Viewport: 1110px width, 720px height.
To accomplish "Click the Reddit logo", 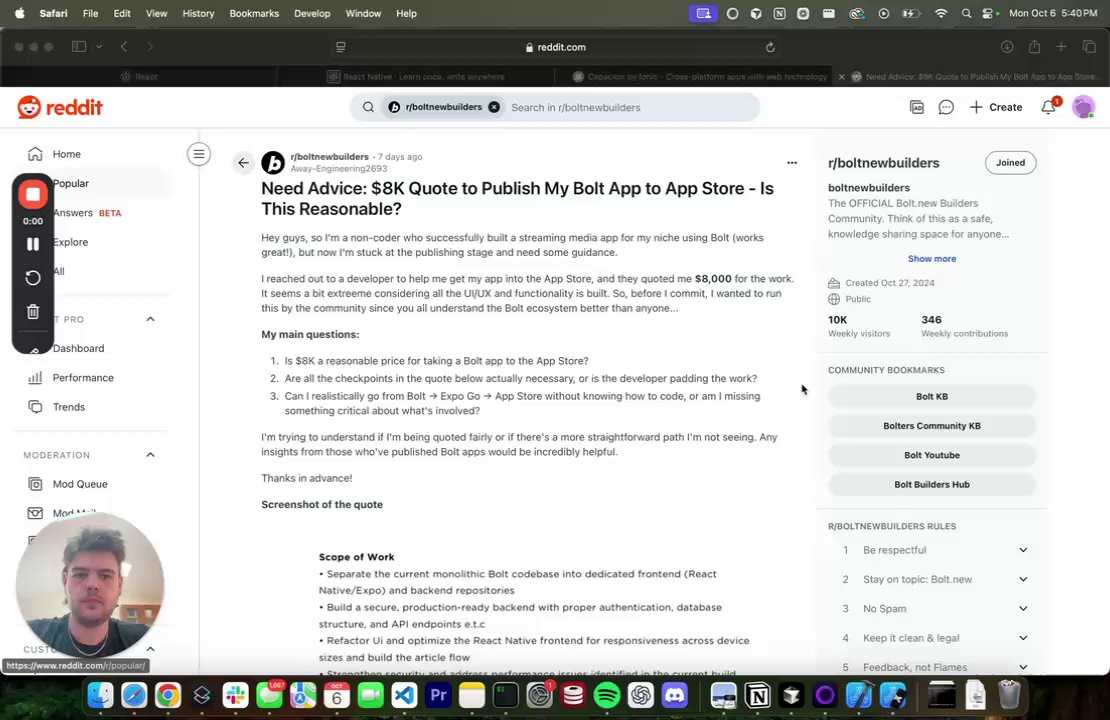I will (x=60, y=107).
